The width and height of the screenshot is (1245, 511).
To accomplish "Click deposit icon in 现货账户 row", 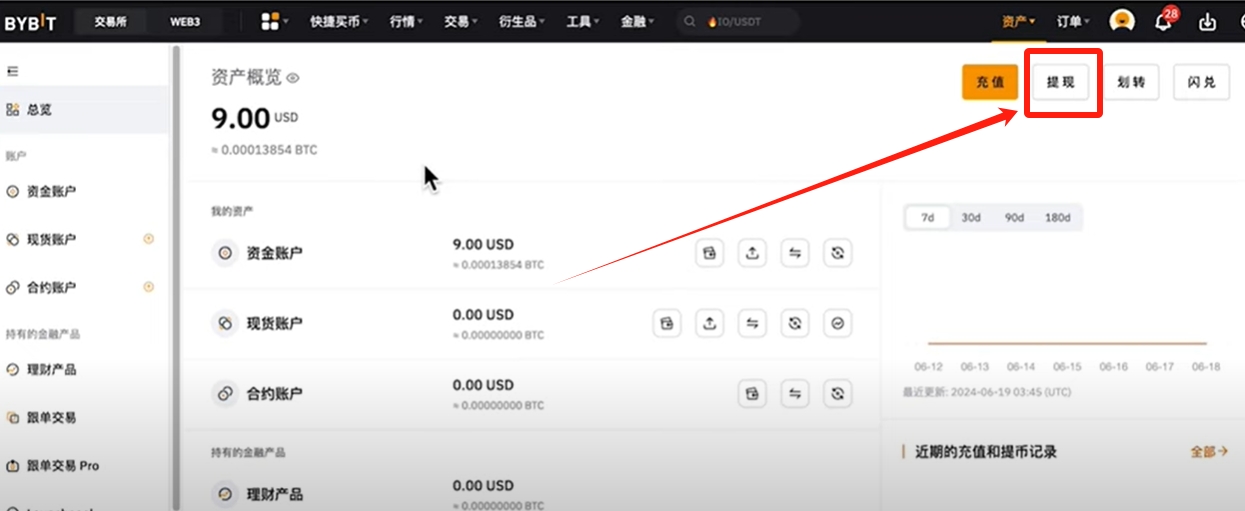I will 667,323.
